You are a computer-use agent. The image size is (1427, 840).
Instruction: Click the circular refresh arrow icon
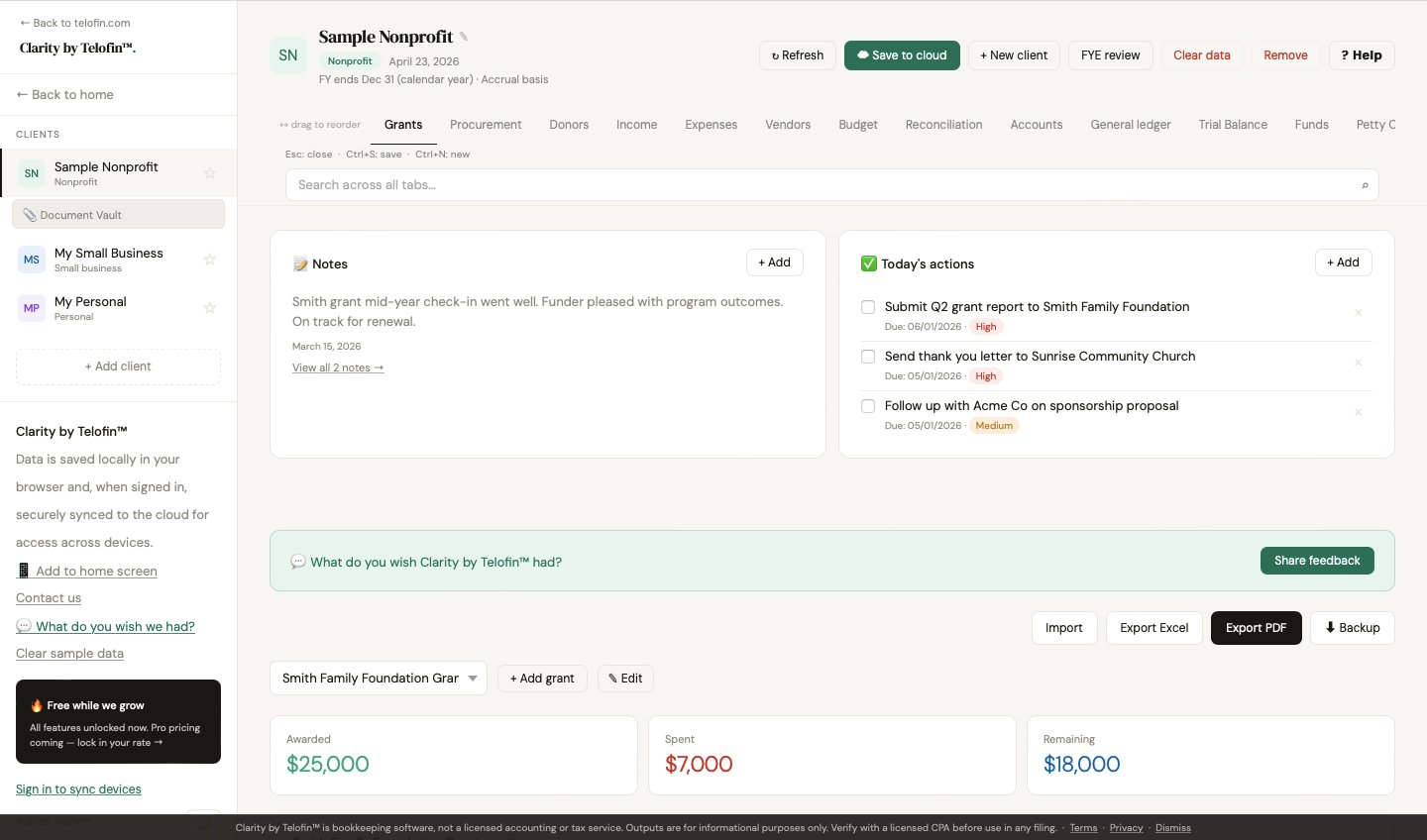click(775, 55)
